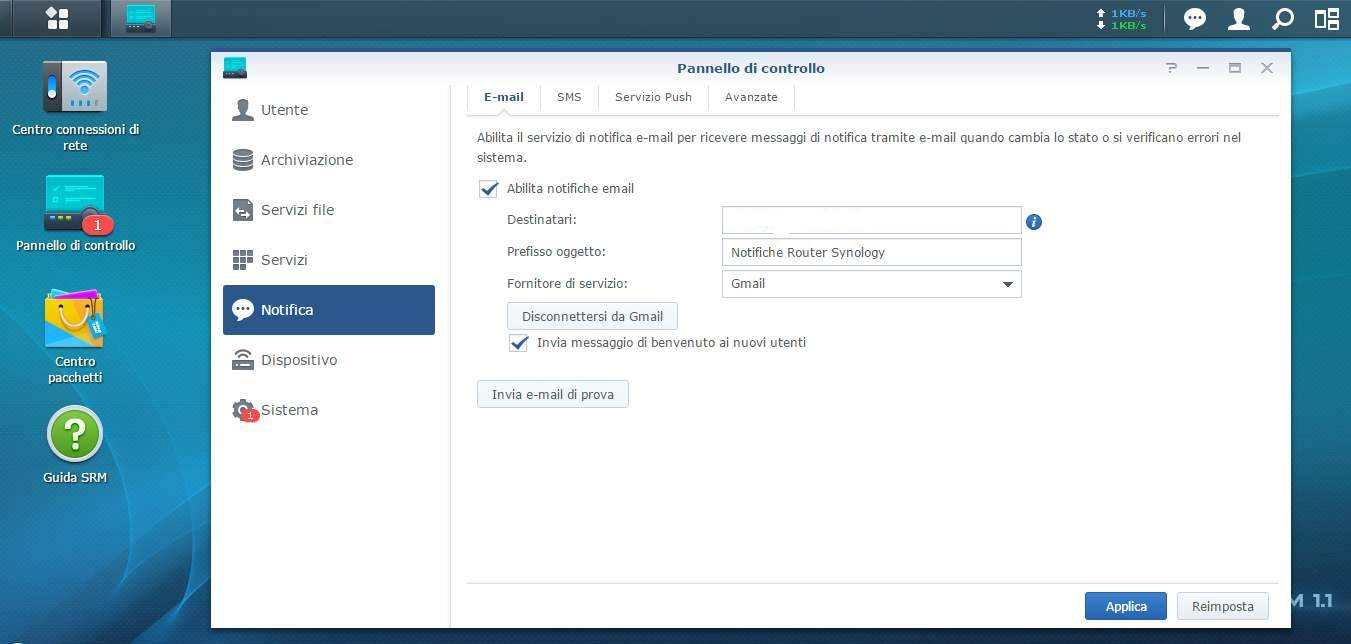Click the Prefisso oggetto text field
The width and height of the screenshot is (1351, 644).
[x=871, y=252]
